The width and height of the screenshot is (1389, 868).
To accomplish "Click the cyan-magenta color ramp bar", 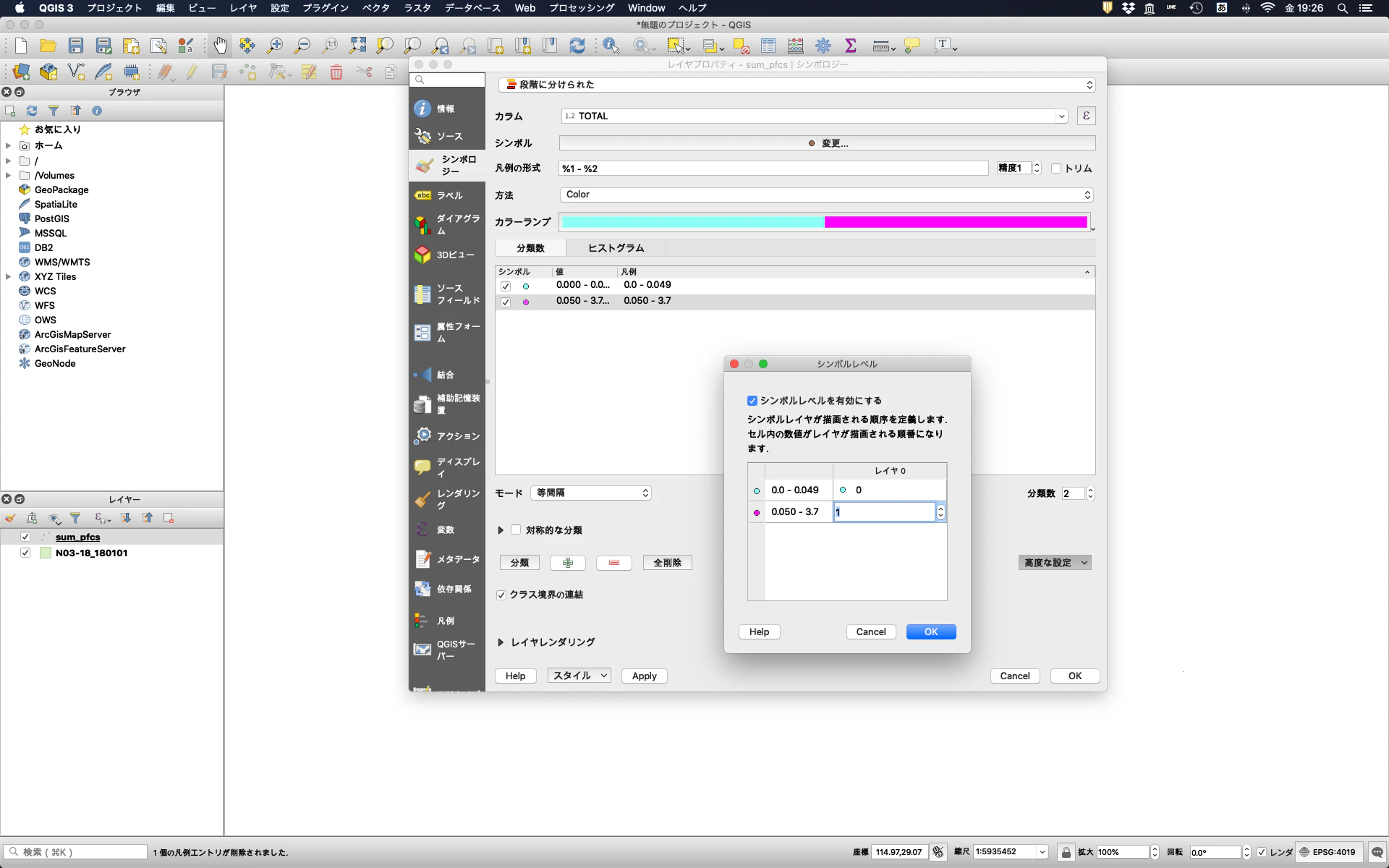I will [825, 222].
